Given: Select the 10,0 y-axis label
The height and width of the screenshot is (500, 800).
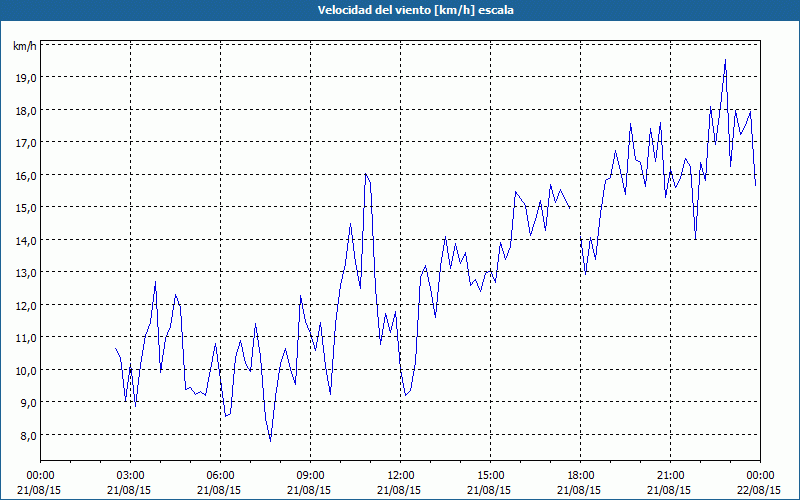Looking at the screenshot, I should pyautogui.click(x=26, y=370).
